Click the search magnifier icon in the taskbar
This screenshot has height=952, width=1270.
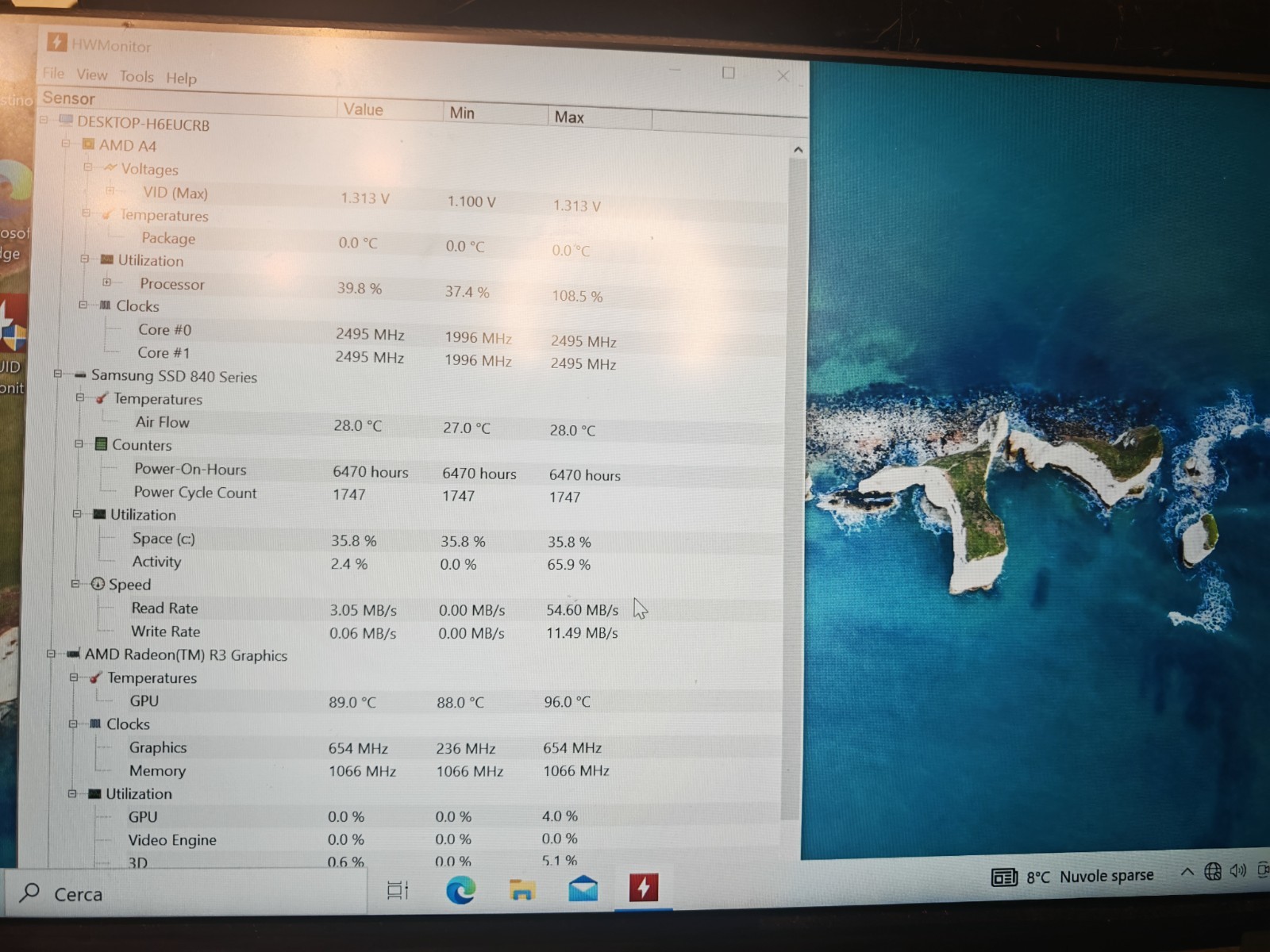[x=29, y=892]
